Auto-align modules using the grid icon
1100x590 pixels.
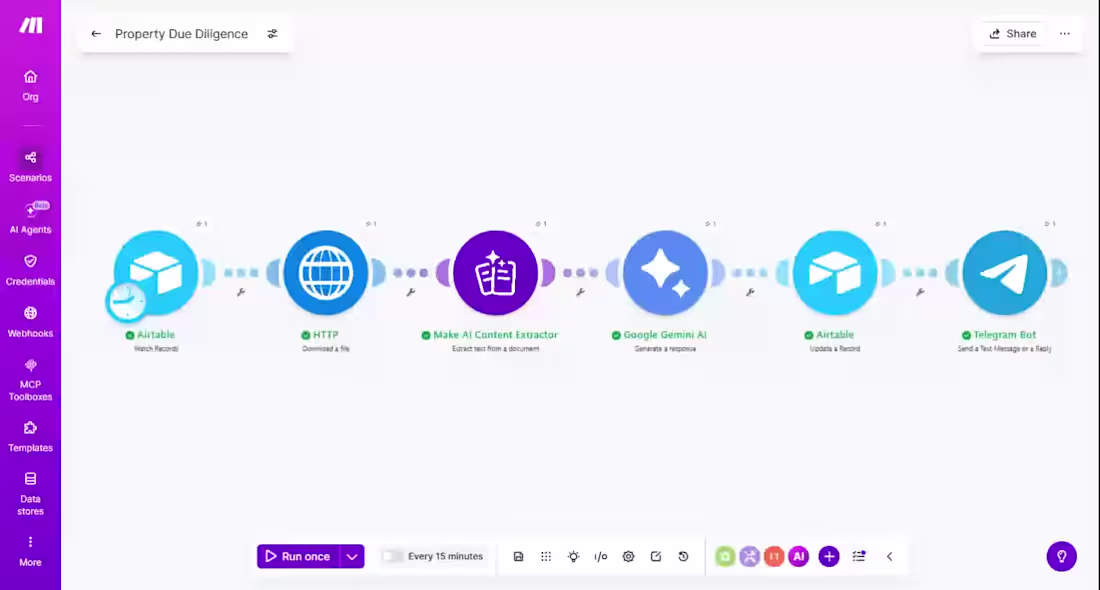click(x=546, y=556)
